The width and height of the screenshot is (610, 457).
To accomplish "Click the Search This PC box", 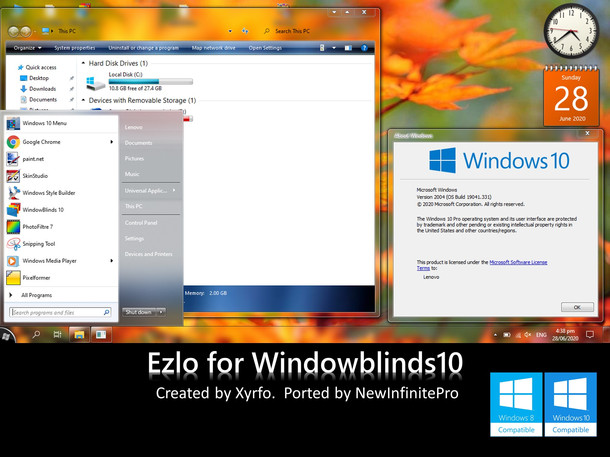I will tap(293, 31).
